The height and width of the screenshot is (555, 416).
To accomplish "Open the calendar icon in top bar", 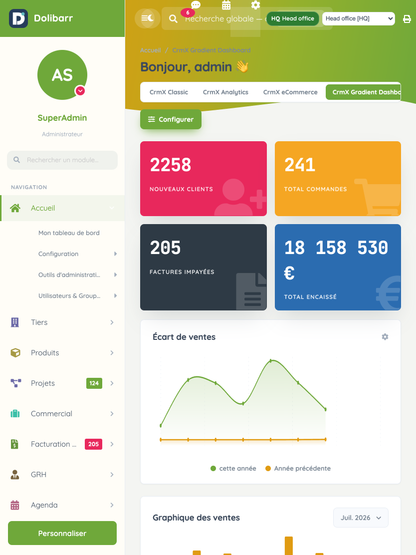I will point(226,5).
